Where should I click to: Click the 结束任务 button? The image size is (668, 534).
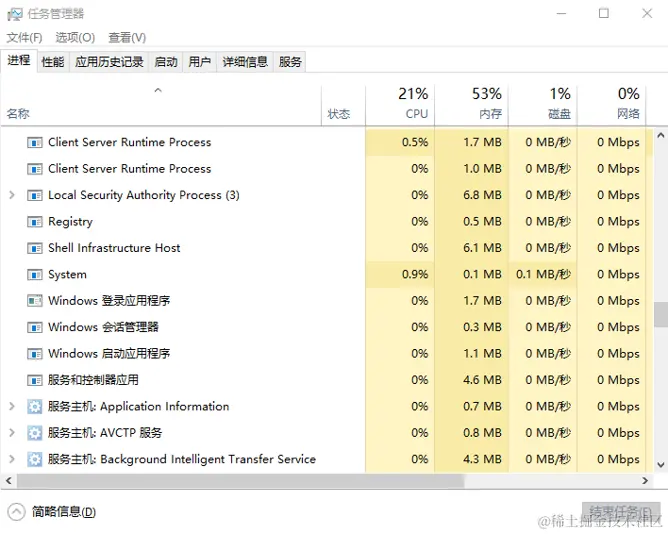click(x=621, y=511)
